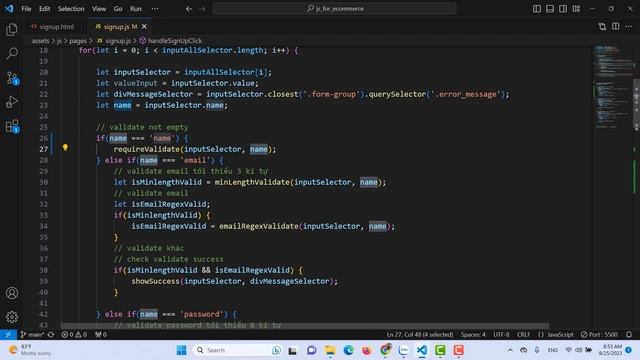Image resolution: width=640 pixels, height=360 pixels.
Task: Open File Explorer from the taskbar
Action: 330,350
